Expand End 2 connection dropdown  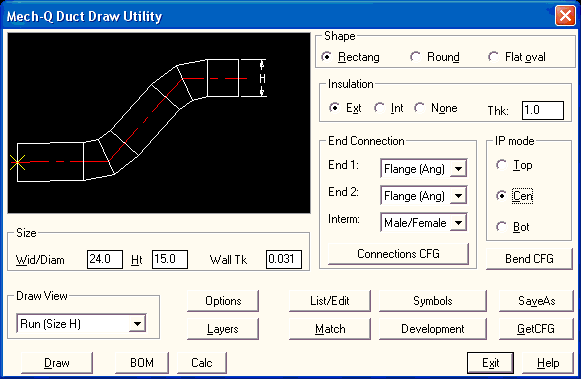458,196
